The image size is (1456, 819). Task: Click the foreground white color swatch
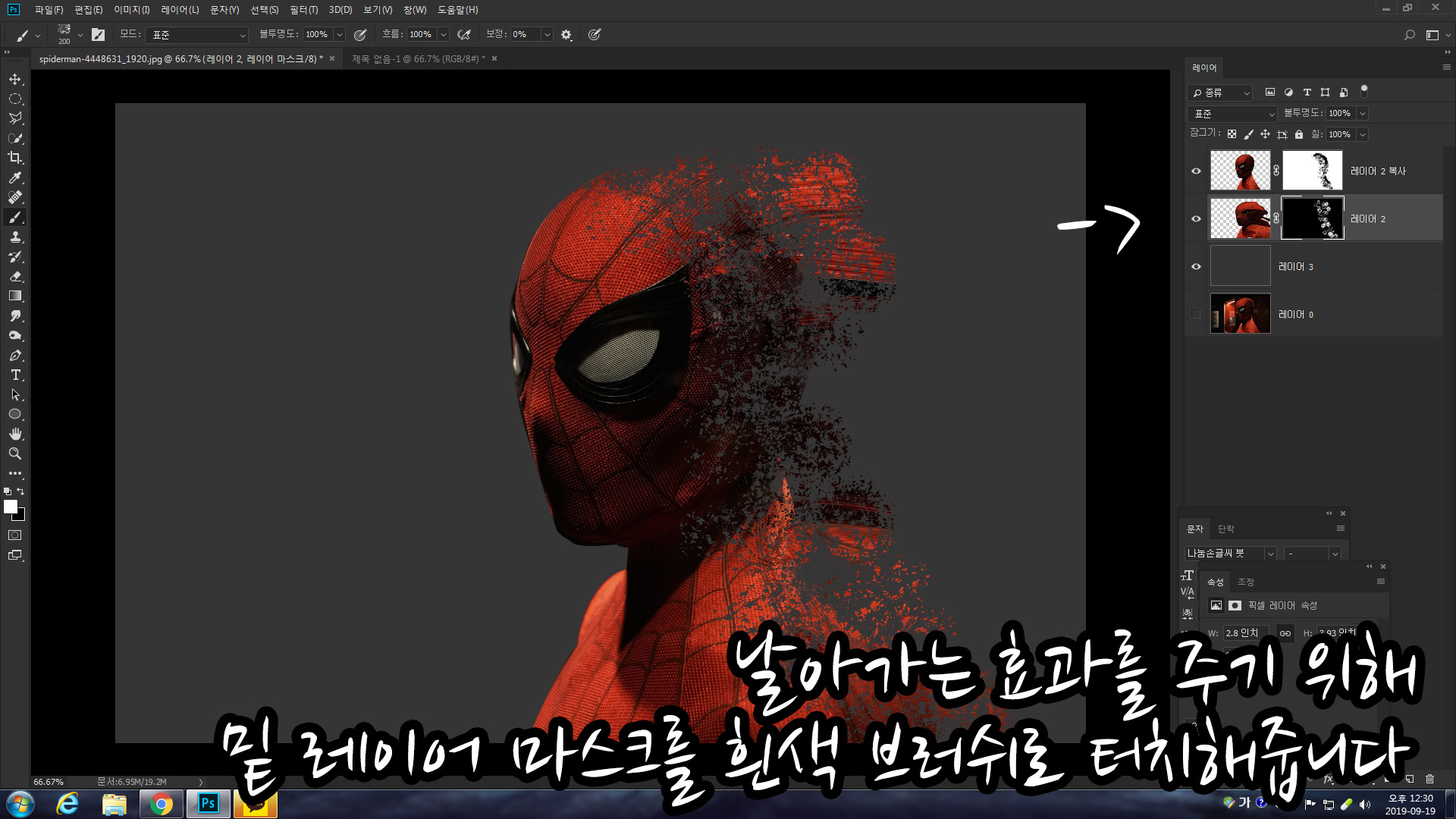(x=11, y=507)
